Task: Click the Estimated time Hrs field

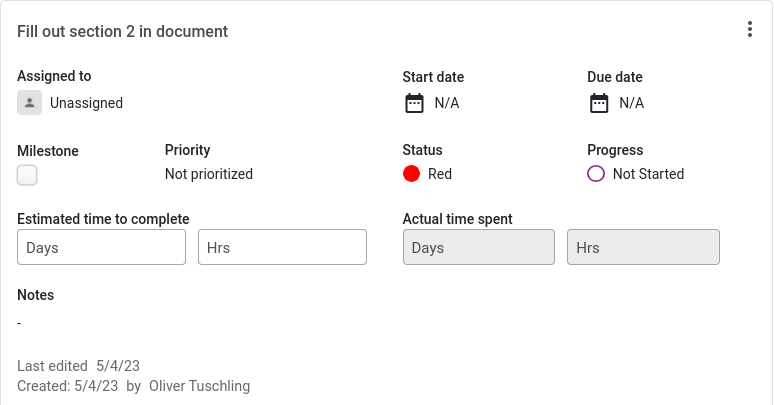Action: pos(282,247)
